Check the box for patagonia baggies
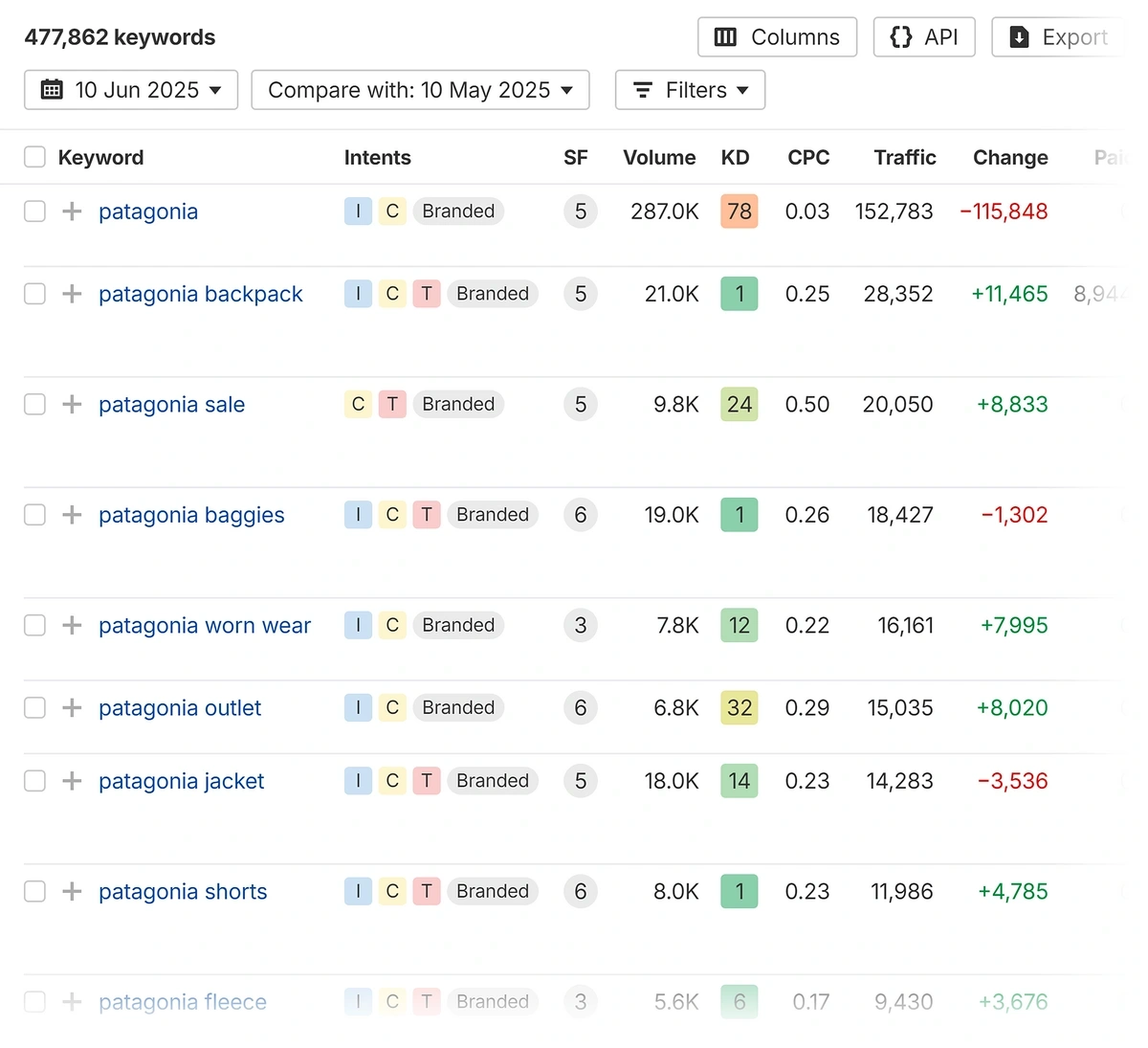The height and width of the screenshot is (1048, 1148). tap(34, 515)
